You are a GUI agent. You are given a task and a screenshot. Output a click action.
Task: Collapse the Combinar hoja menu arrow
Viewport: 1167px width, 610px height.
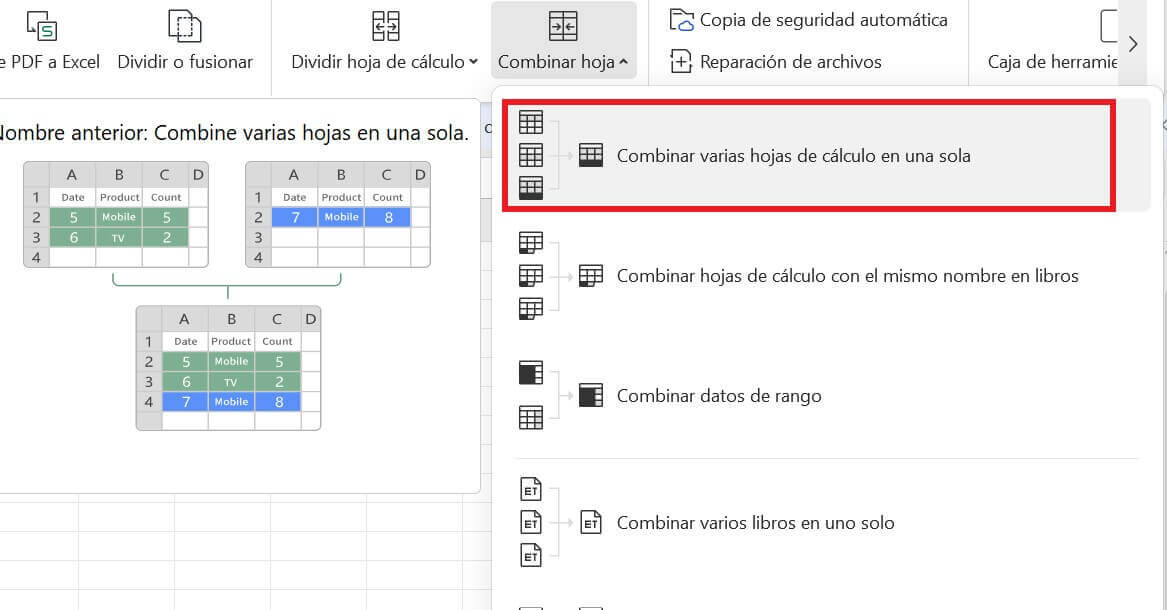(624, 62)
